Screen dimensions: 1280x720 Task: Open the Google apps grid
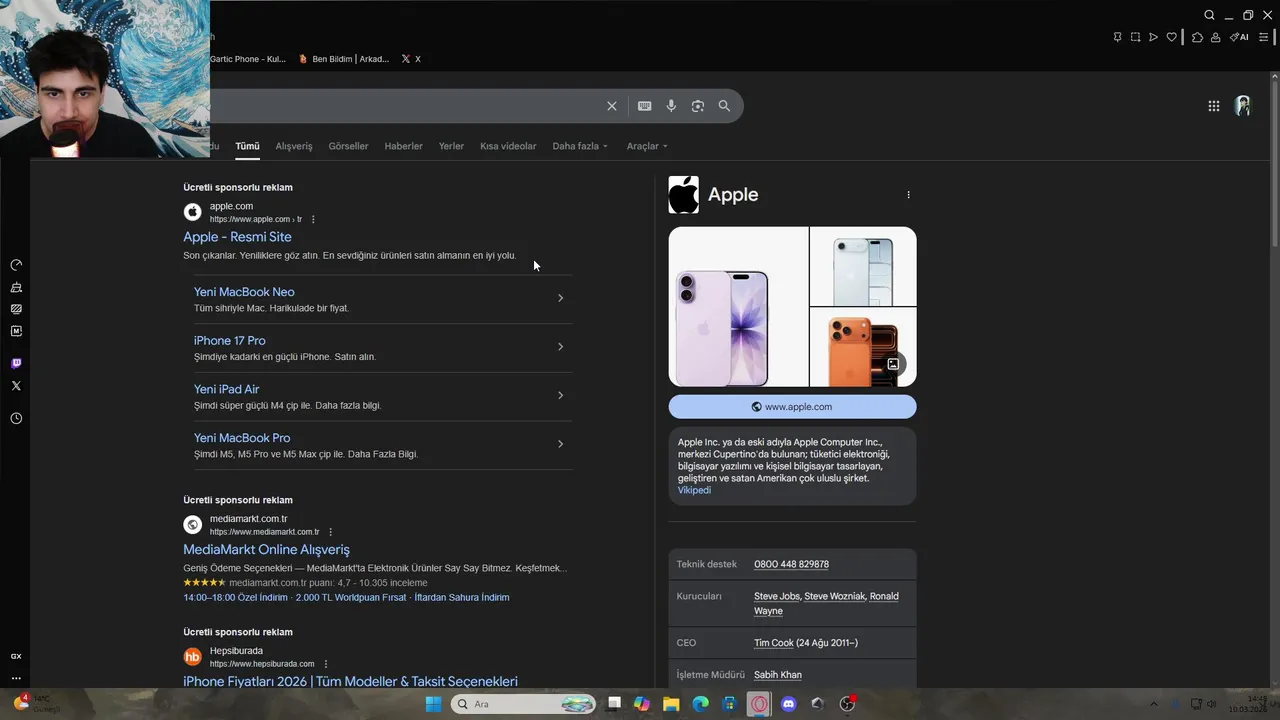coord(1214,106)
